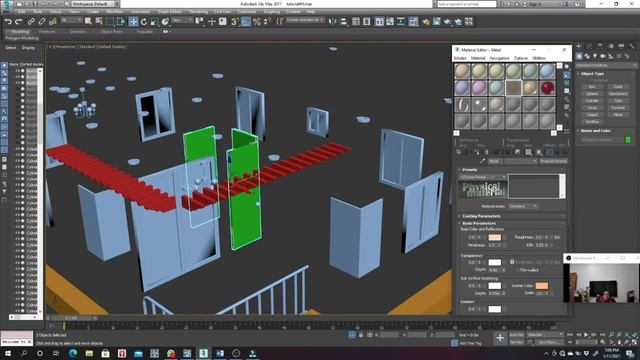Toggle the Angle Snap button

[246, 21]
